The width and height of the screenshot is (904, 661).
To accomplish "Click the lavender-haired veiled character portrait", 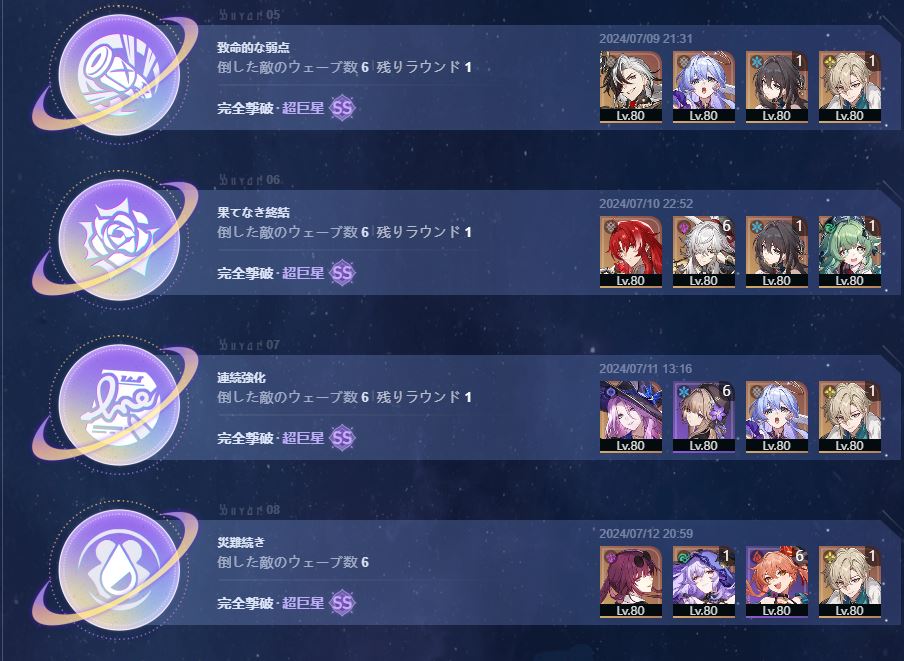I will tap(704, 582).
